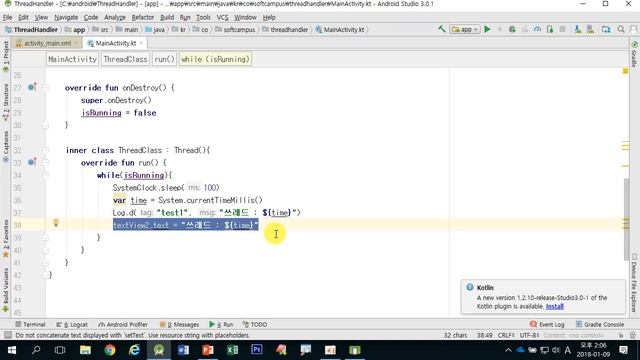Click the 38:49 cursor position indicator
This screenshot has width=640, height=360.
484,335
